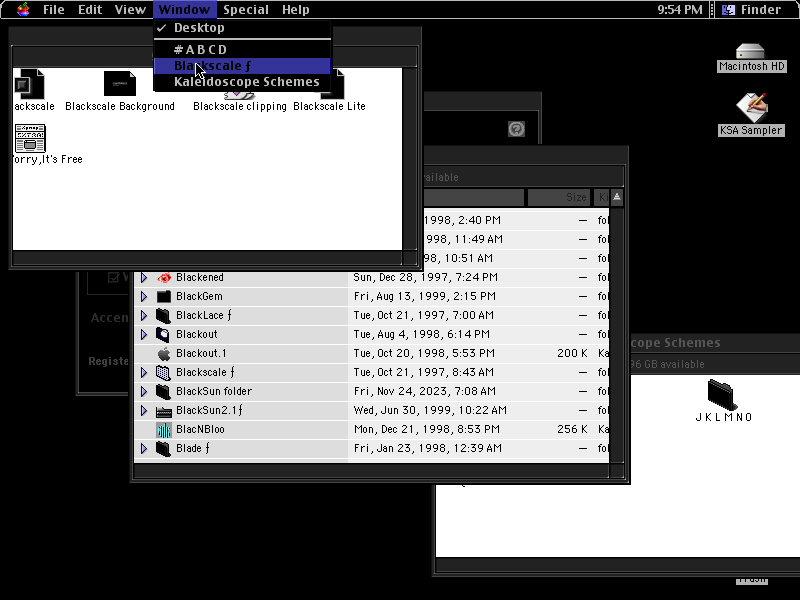
Task: Click the Blackscale clipping label
Action: coord(240,106)
